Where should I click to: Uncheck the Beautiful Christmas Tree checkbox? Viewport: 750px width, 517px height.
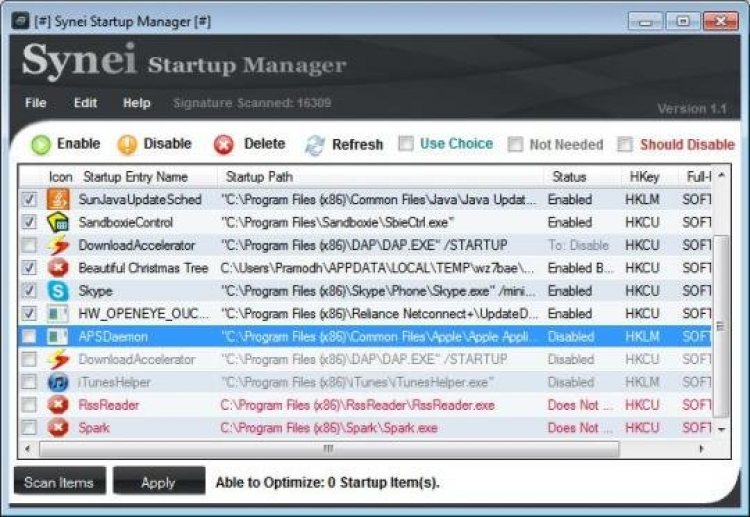click(29, 268)
